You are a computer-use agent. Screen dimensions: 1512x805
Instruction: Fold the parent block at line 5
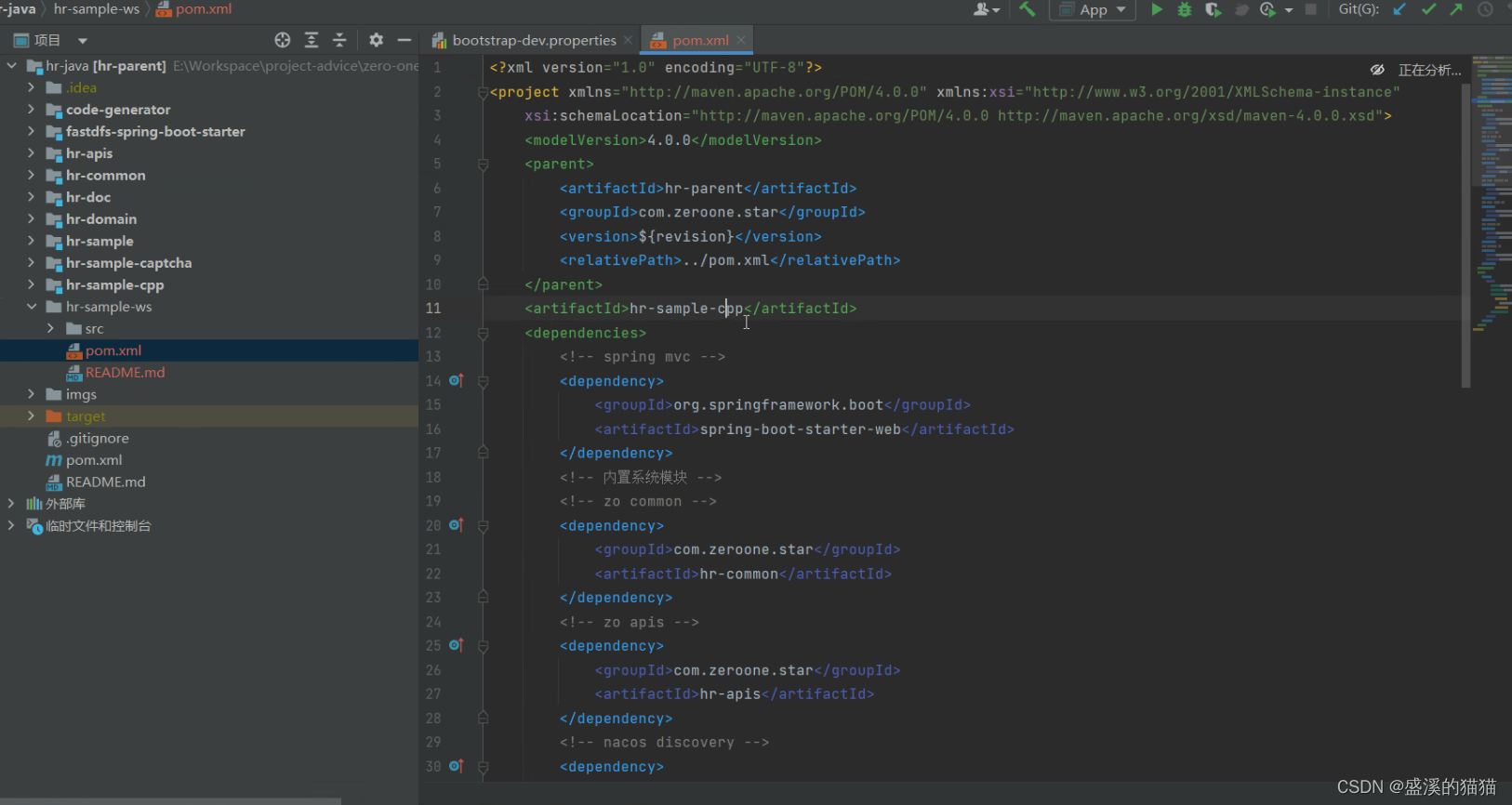pos(483,164)
